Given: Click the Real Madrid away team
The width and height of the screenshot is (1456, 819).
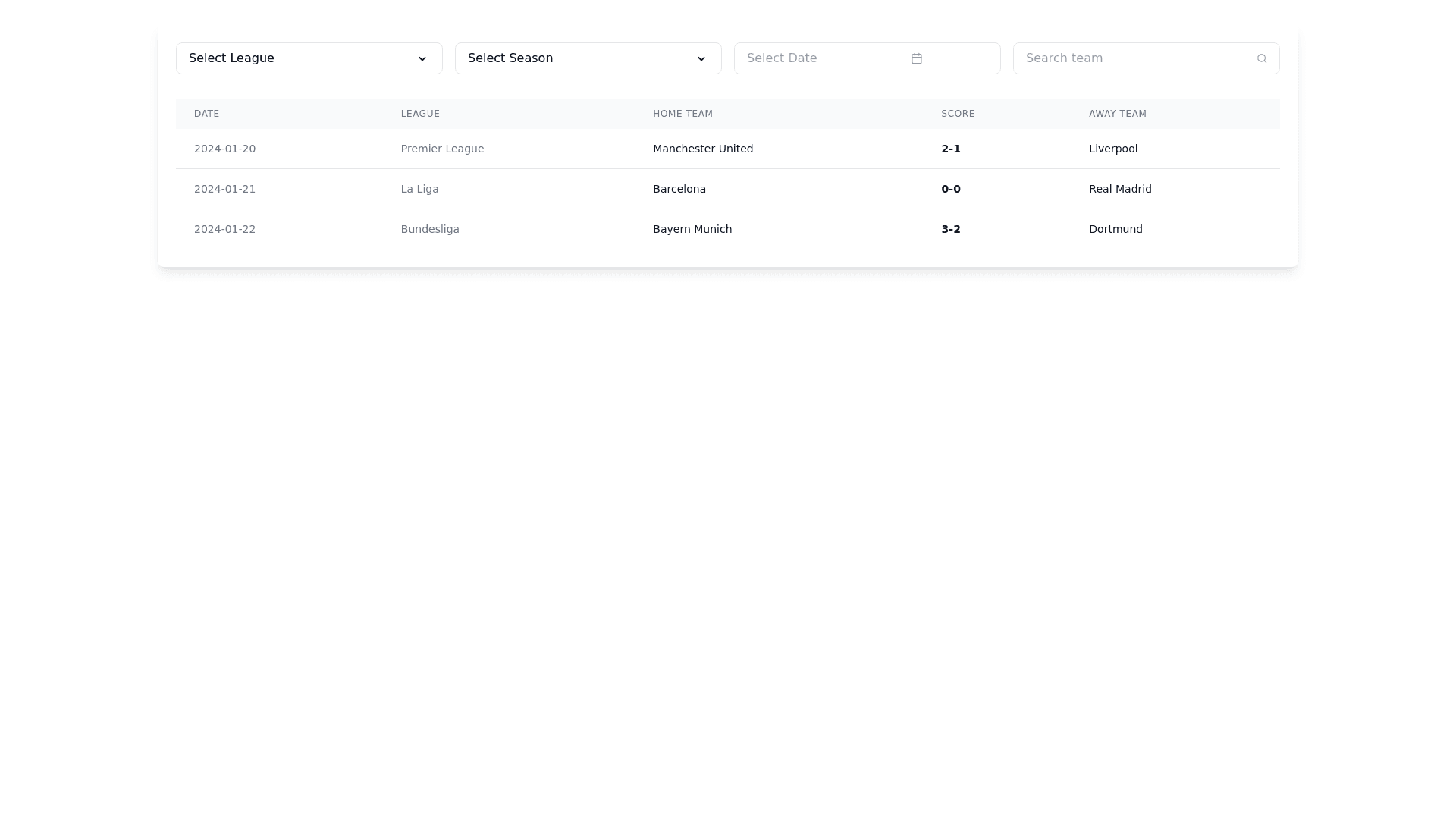Looking at the screenshot, I should (x=1119, y=189).
